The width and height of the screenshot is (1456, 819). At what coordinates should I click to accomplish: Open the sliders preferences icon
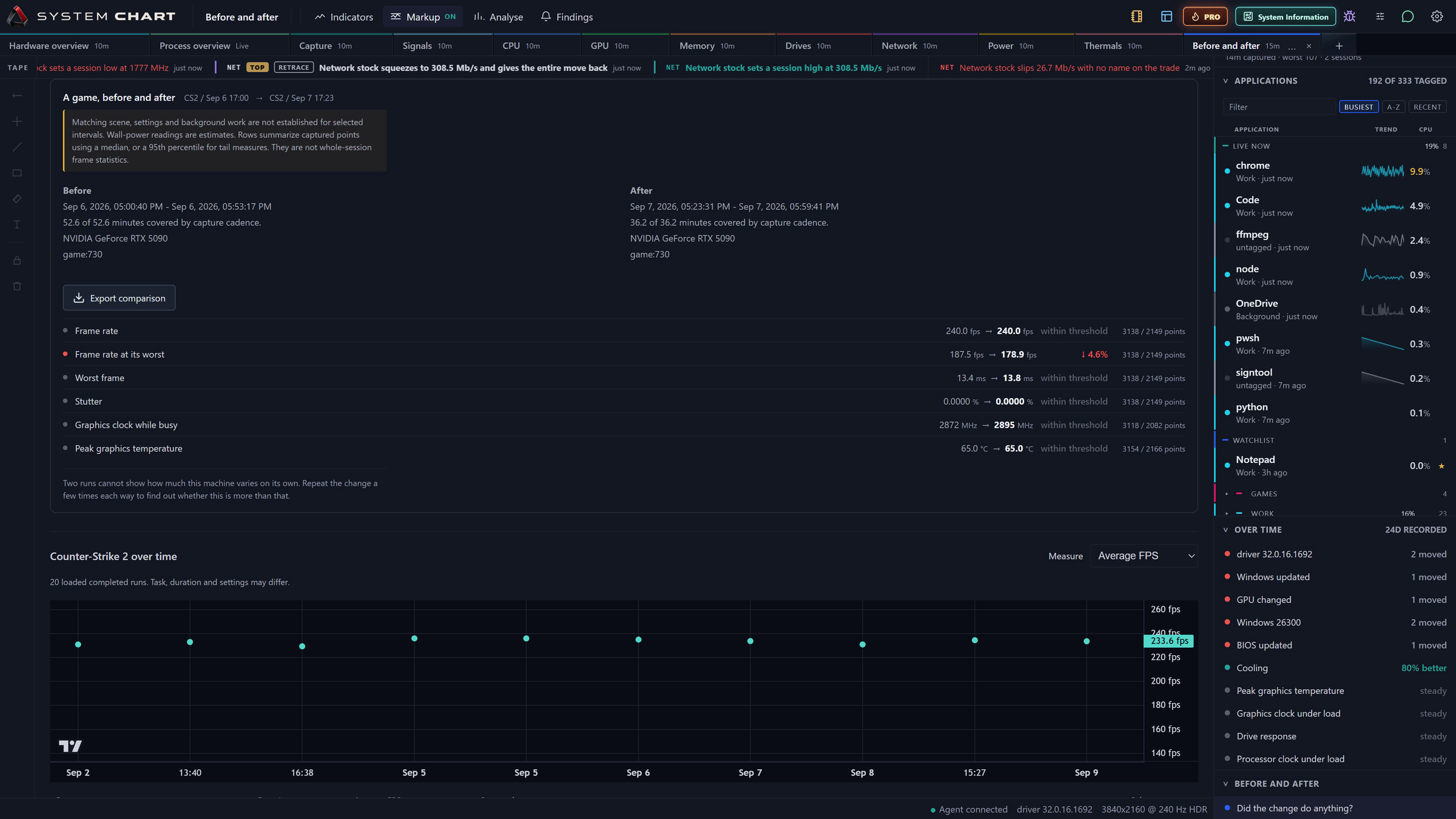pos(1380,17)
